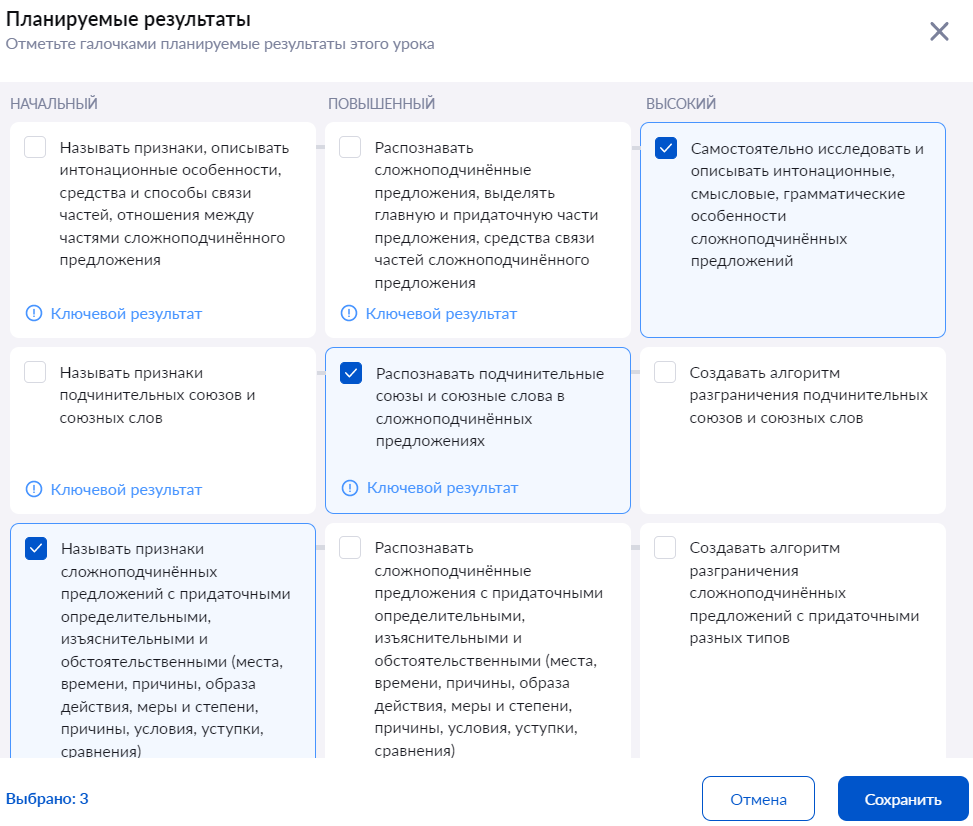Check 'Распознавать сложноподчинённые предложения, выделять главную' checkbox

pyautogui.click(x=350, y=148)
